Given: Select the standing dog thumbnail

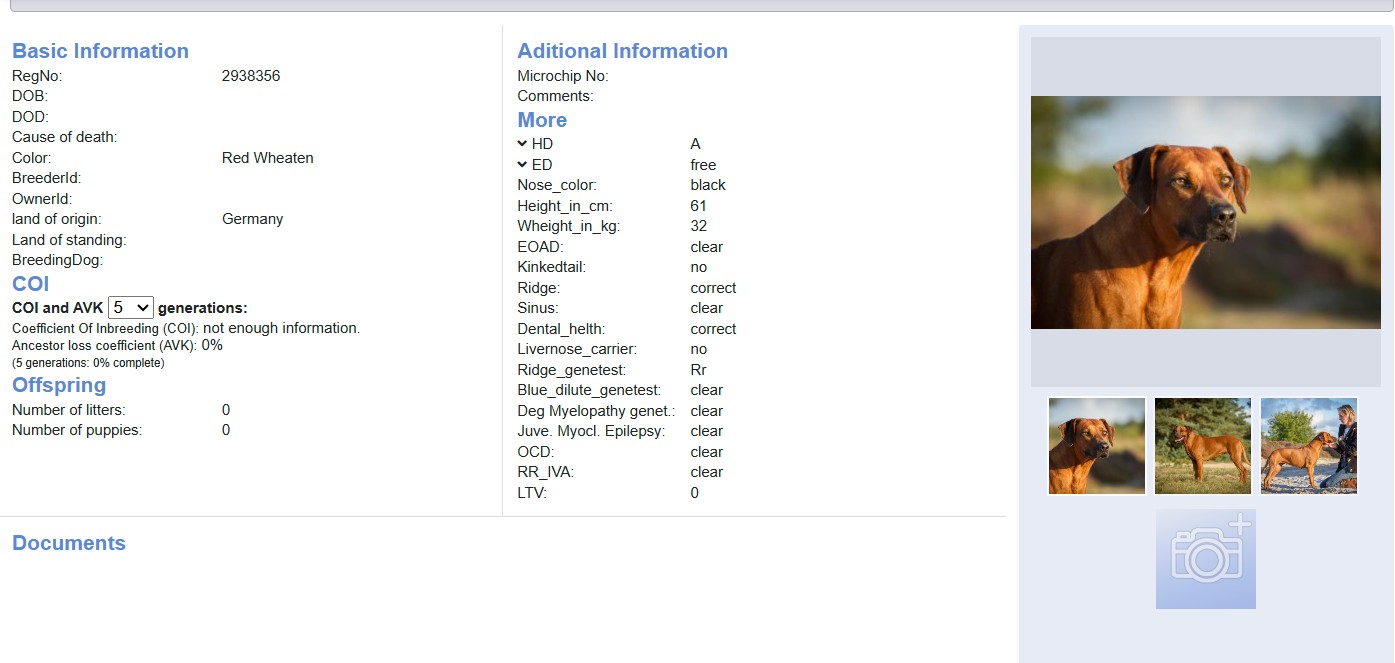Looking at the screenshot, I should tap(1203, 446).
